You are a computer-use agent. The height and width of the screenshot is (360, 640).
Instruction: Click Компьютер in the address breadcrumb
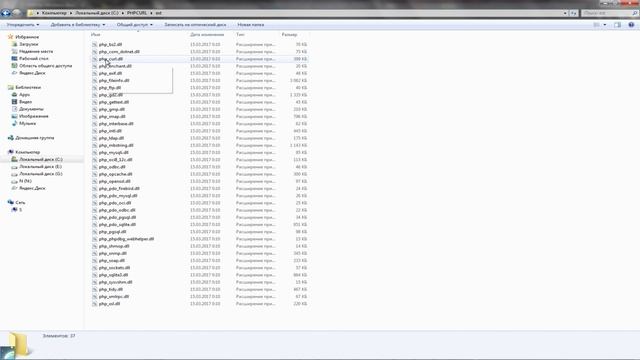pyautogui.click(x=54, y=13)
